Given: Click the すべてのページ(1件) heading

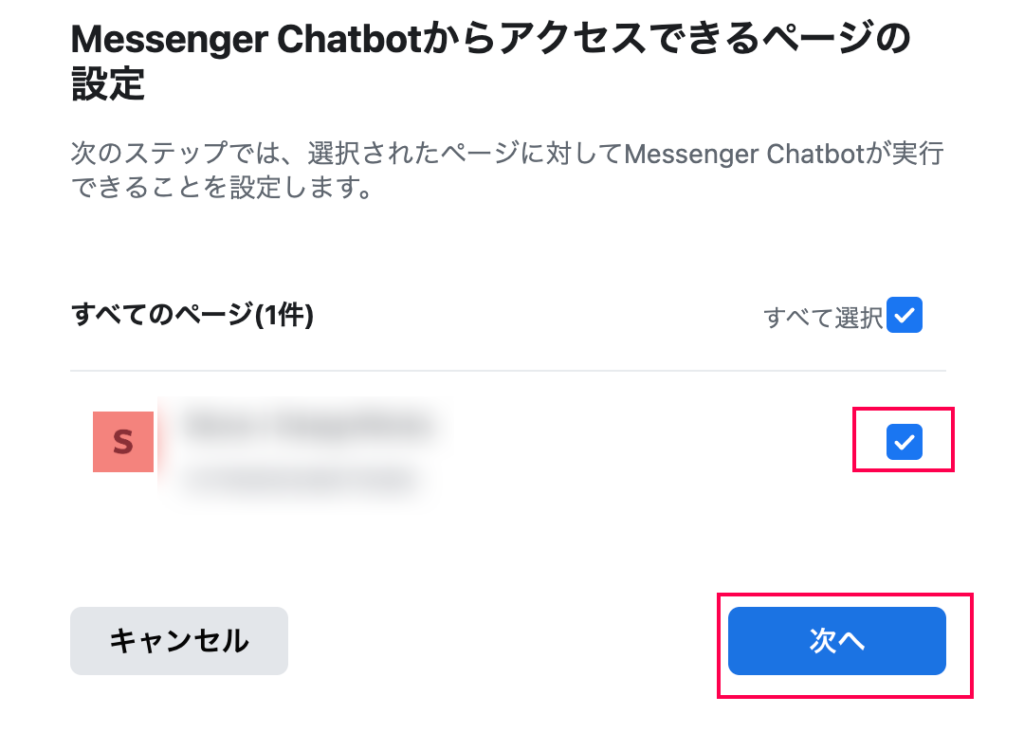Looking at the screenshot, I should pyautogui.click(x=192, y=315).
